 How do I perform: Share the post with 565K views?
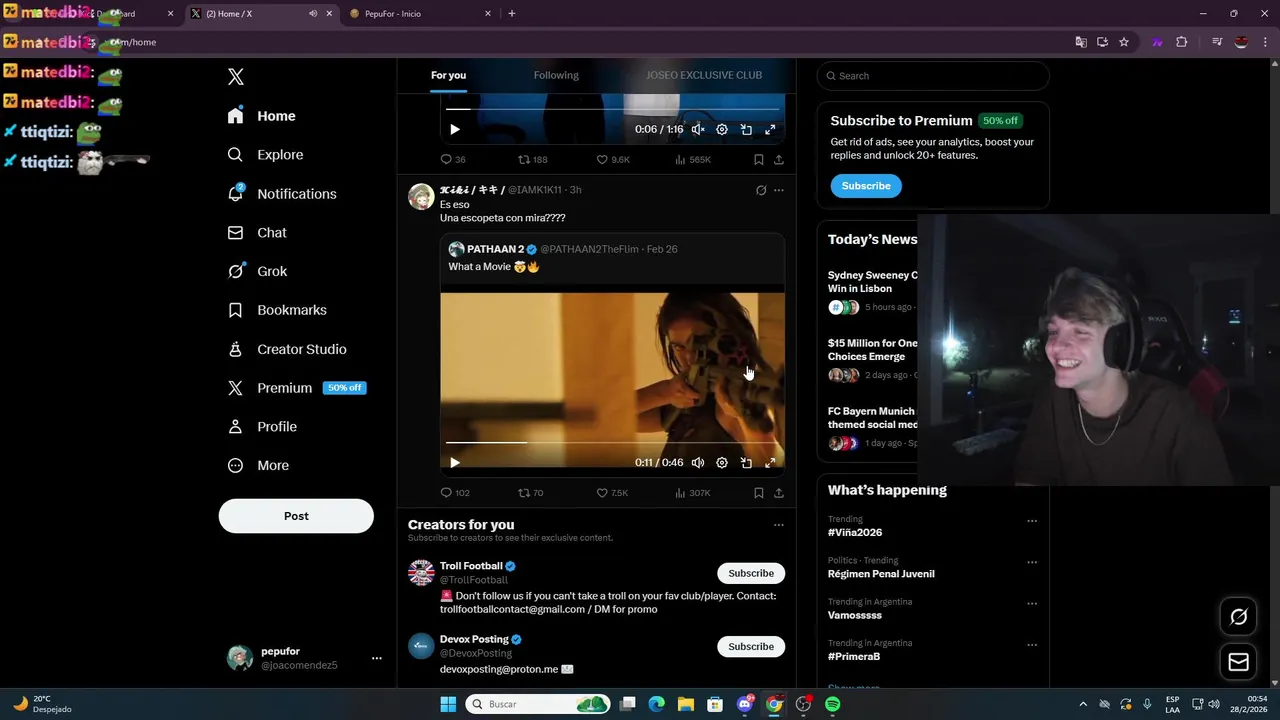point(779,160)
